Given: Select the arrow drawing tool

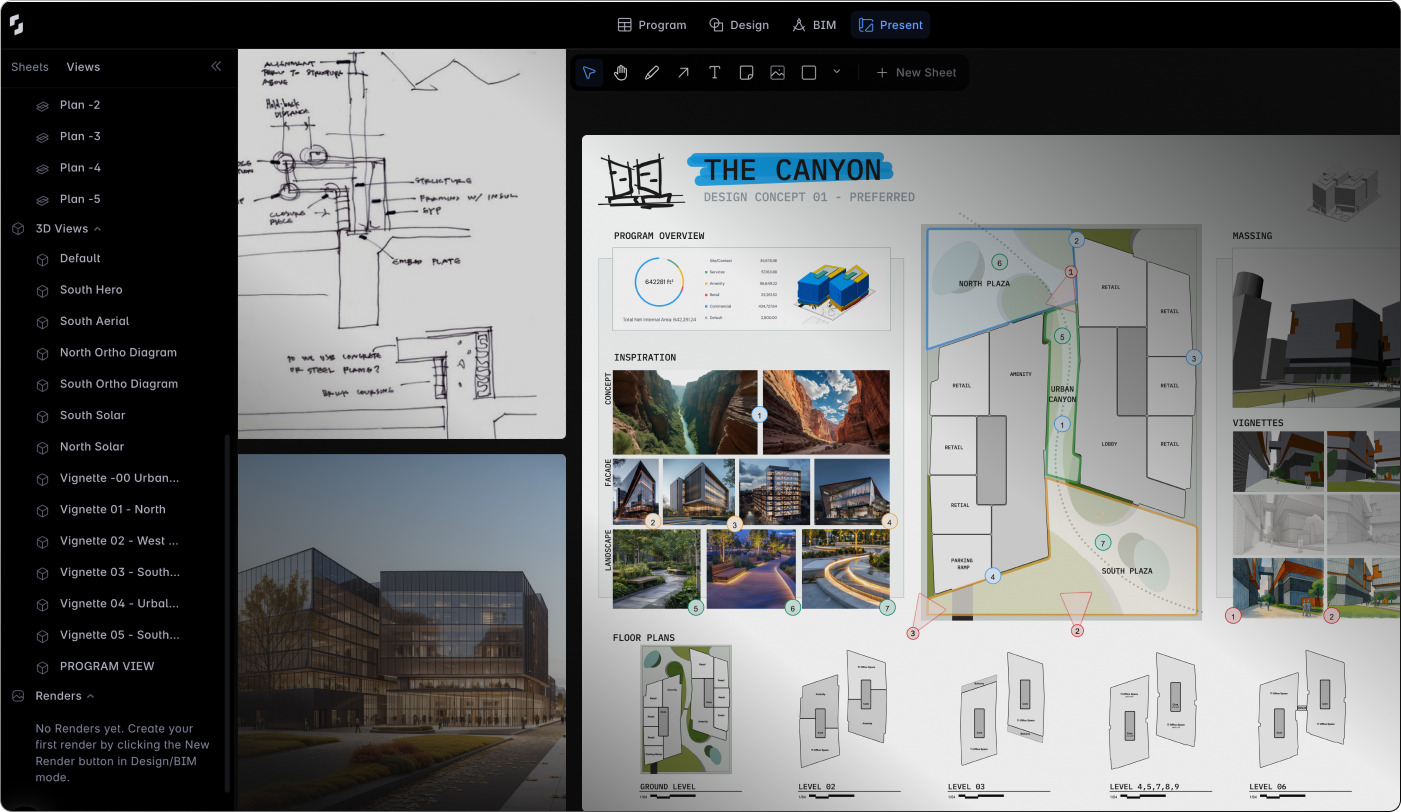Looking at the screenshot, I should pyautogui.click(x=683, y=71).
